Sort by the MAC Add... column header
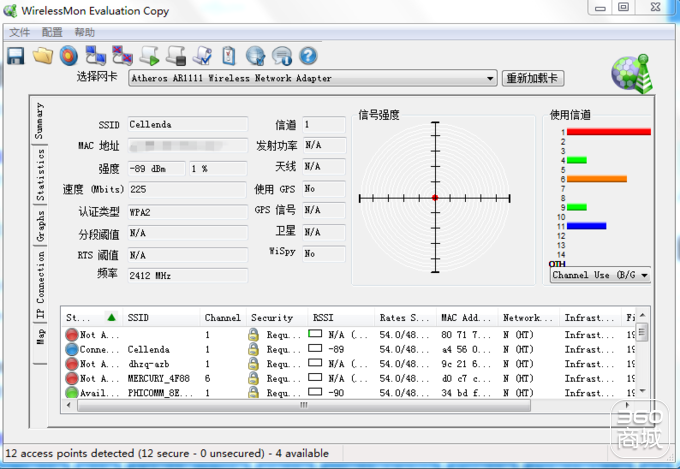The width and height of the screenshot is (680, 469). pos(467,318)
